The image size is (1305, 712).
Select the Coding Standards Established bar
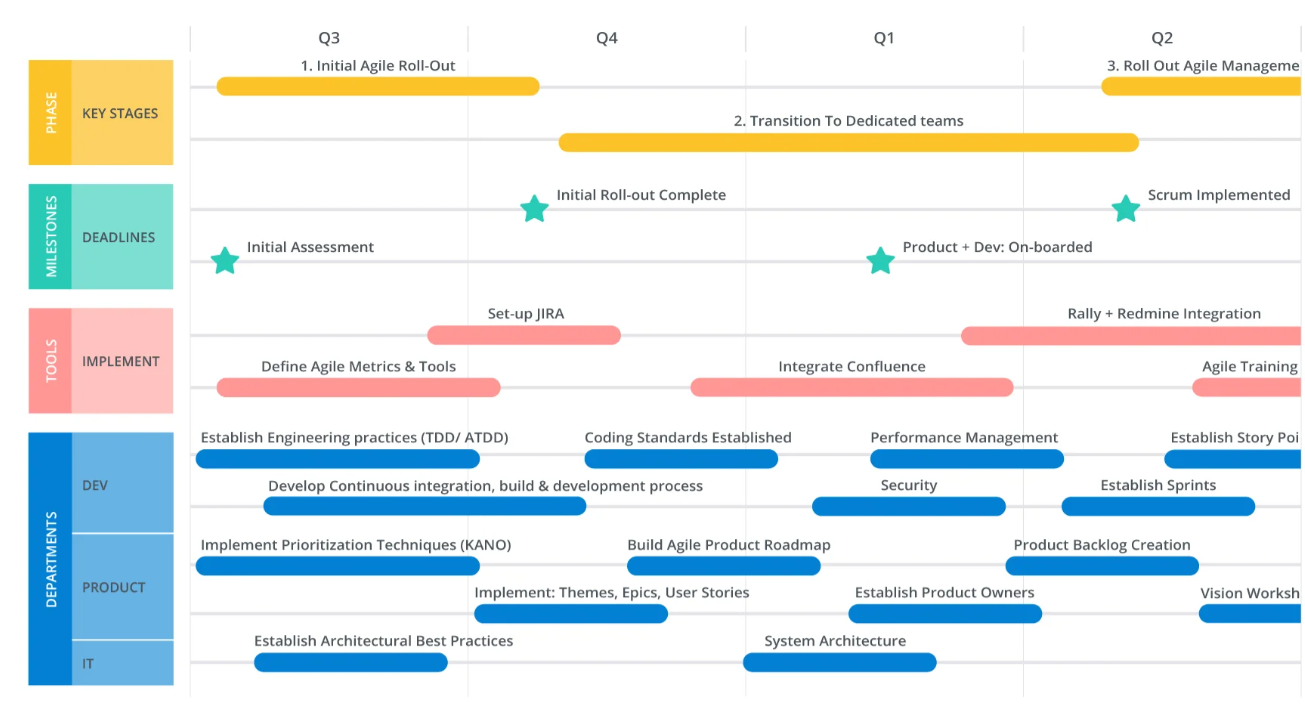pos(681,459)
